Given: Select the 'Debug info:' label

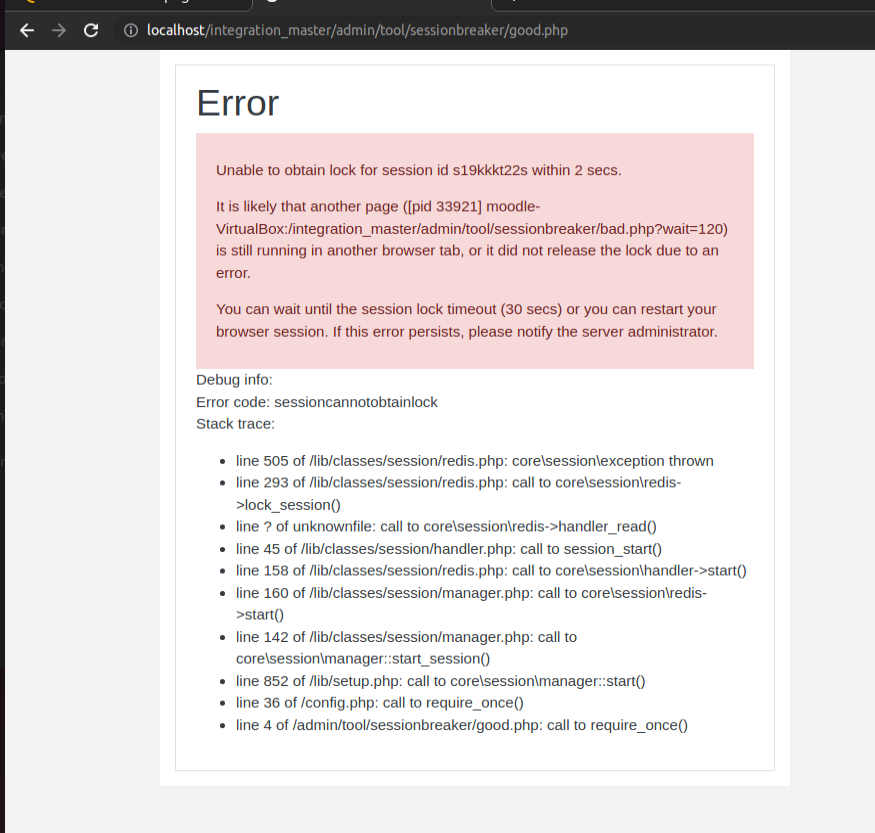Looking at the screenshot, I should pyautogui.click(x=234, y=380).
